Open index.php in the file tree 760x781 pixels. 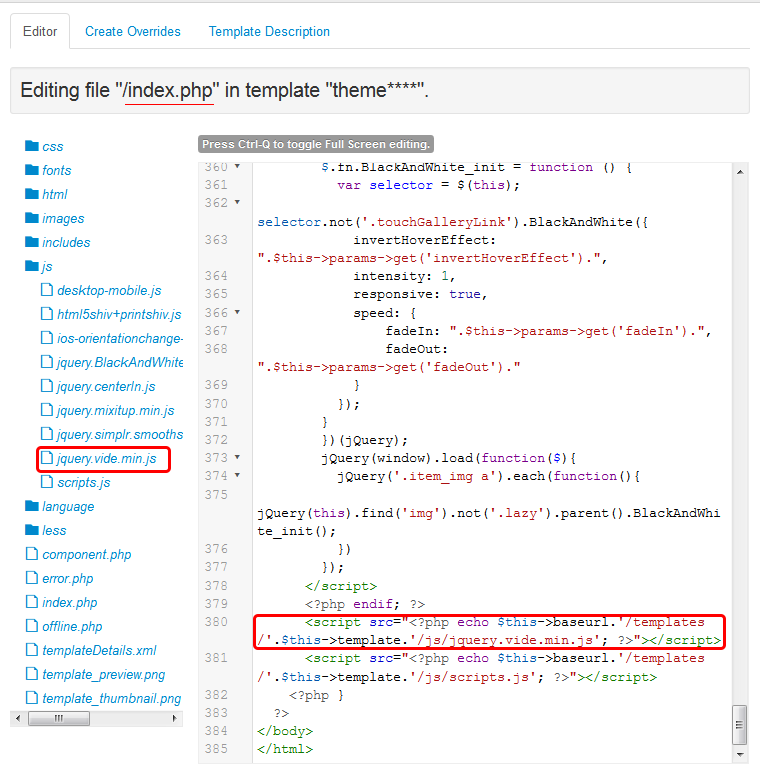[x=69, y=602]
